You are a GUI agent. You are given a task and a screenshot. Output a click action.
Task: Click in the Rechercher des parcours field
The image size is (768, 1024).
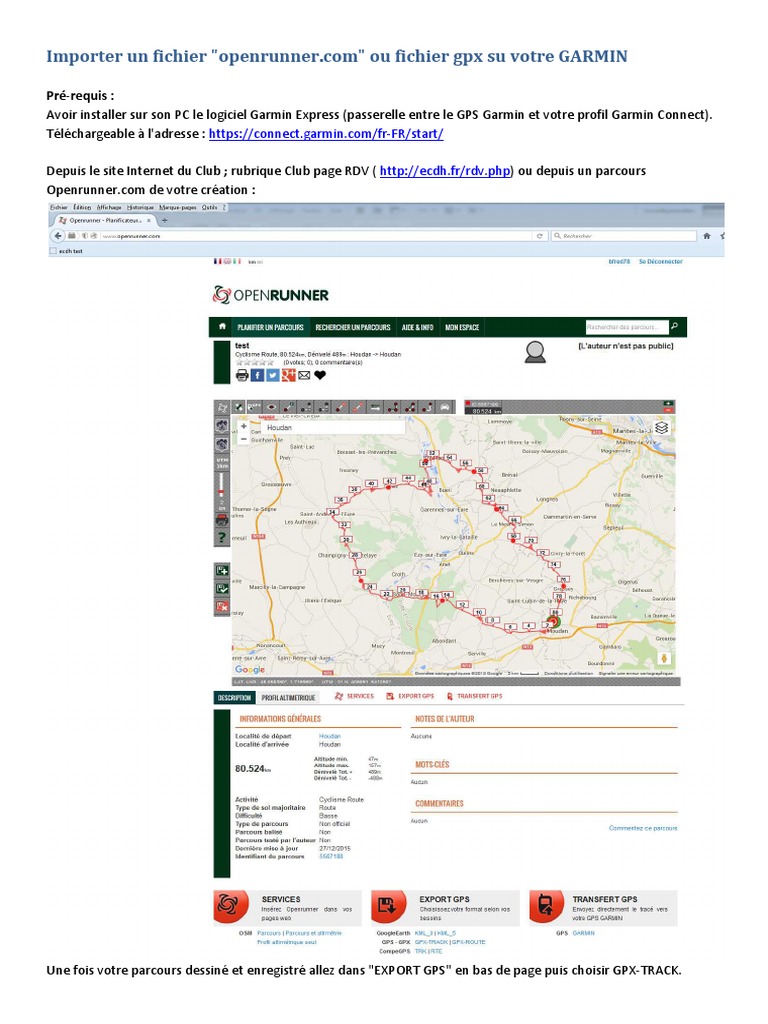point(626,327)
